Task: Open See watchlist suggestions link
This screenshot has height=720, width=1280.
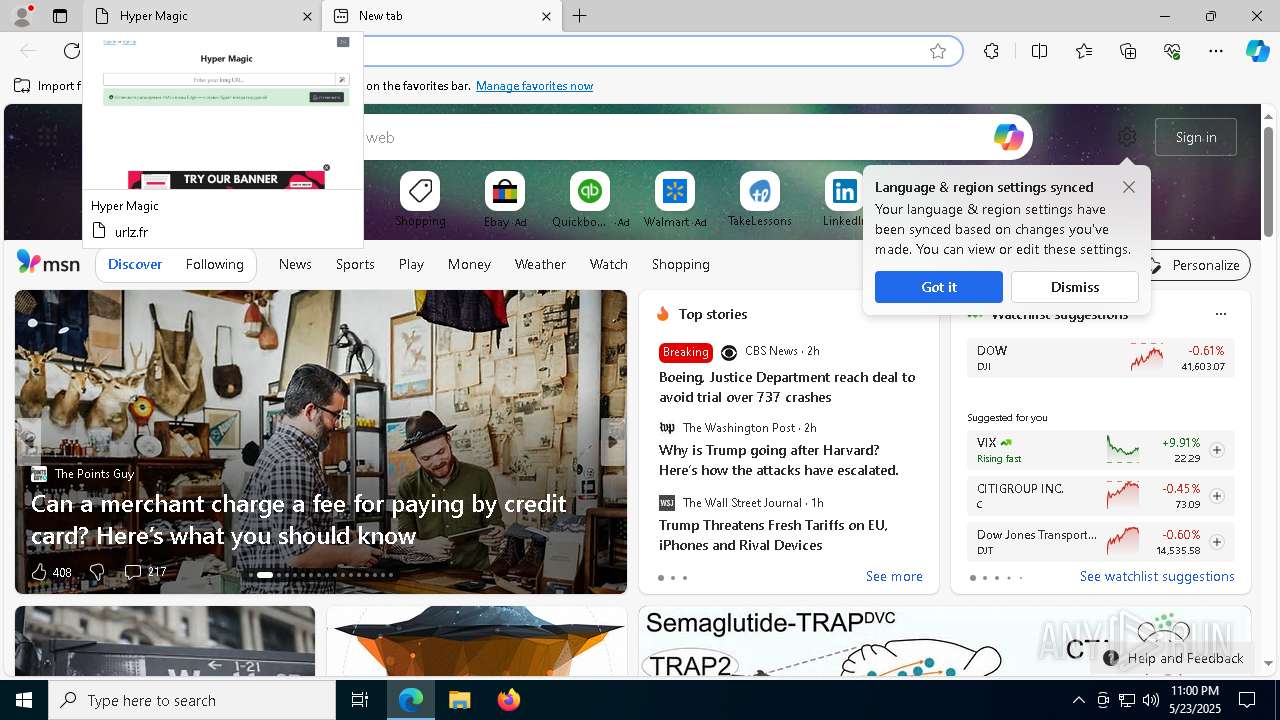Action: 1157,576
